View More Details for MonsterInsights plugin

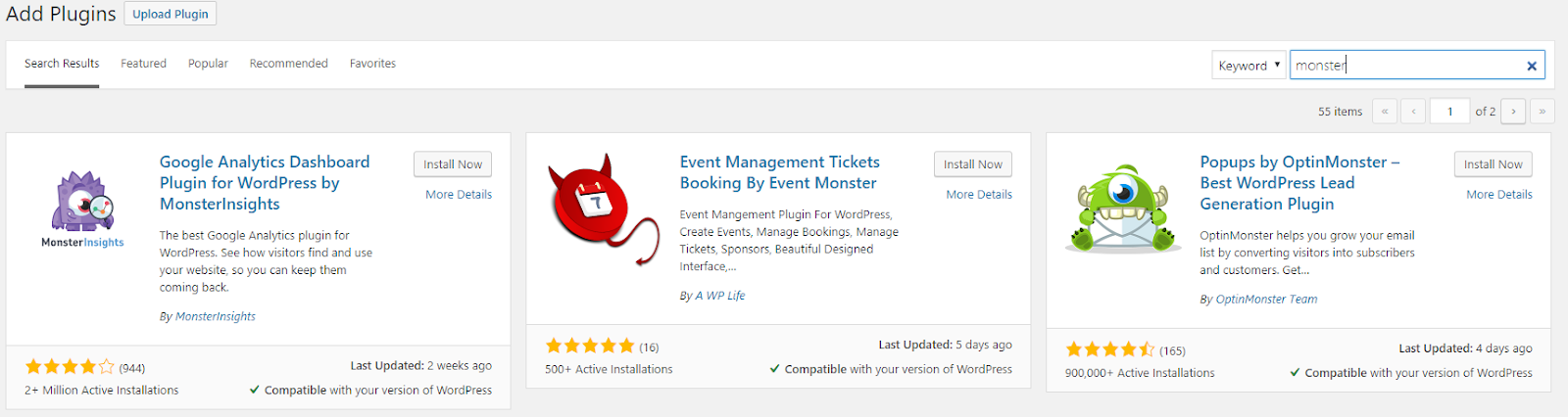459,195
